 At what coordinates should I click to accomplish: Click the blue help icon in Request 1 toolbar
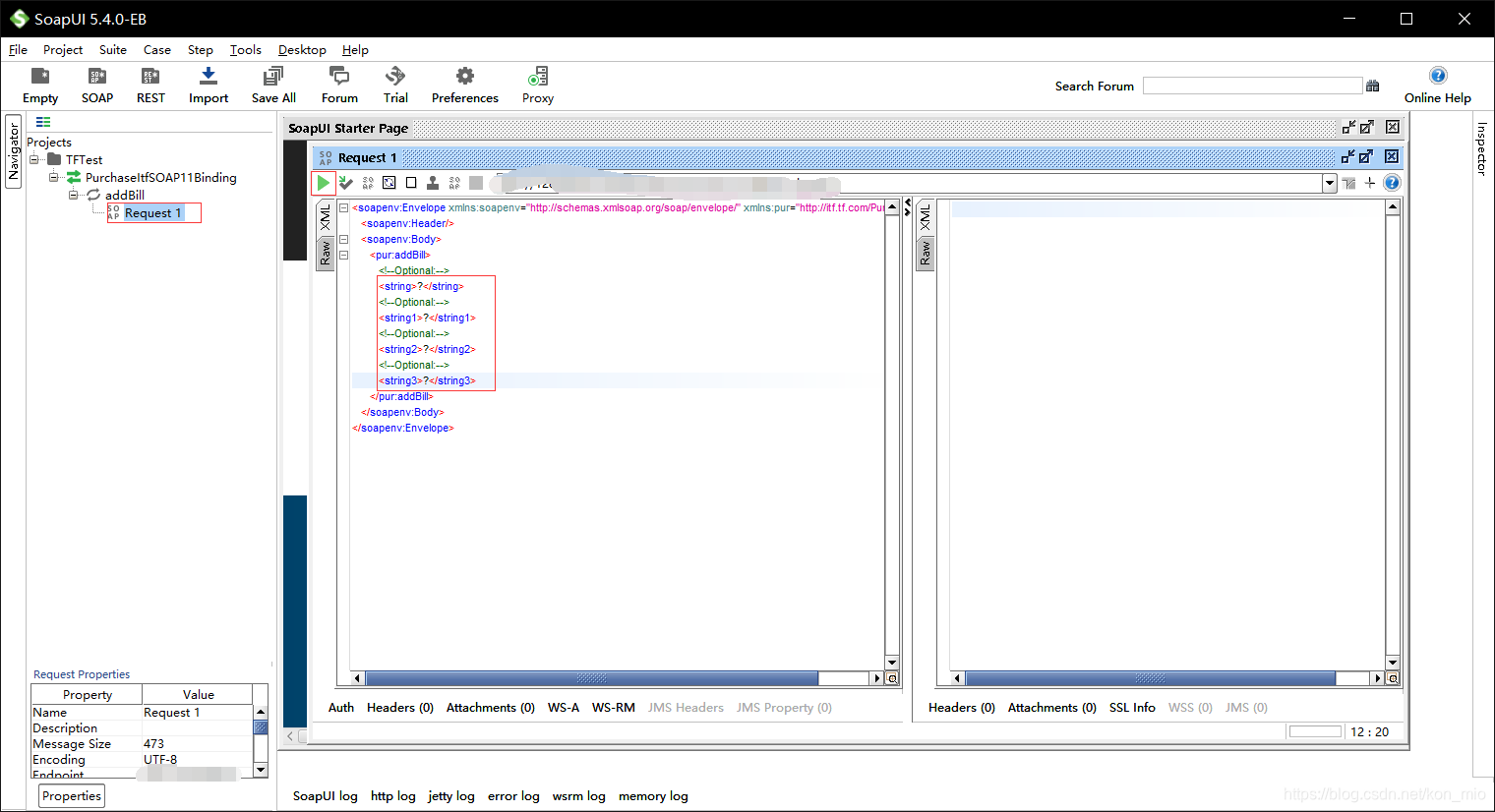(1392, 183)
